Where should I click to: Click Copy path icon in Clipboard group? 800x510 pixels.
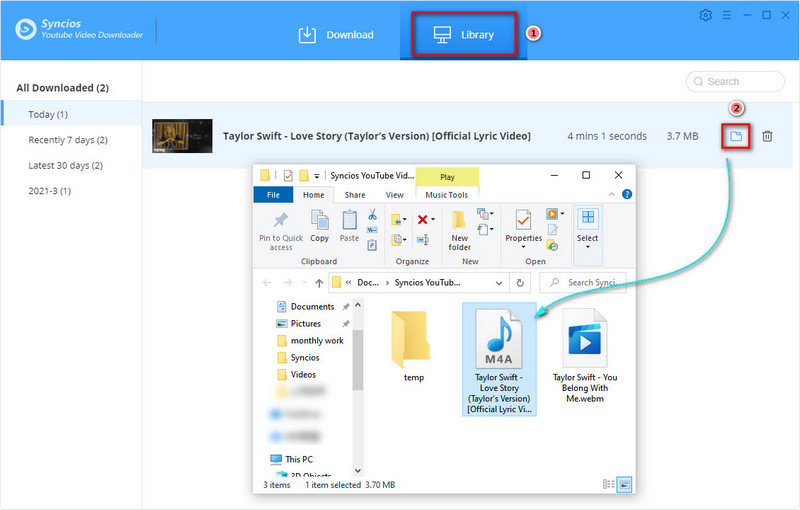[372, 230]
